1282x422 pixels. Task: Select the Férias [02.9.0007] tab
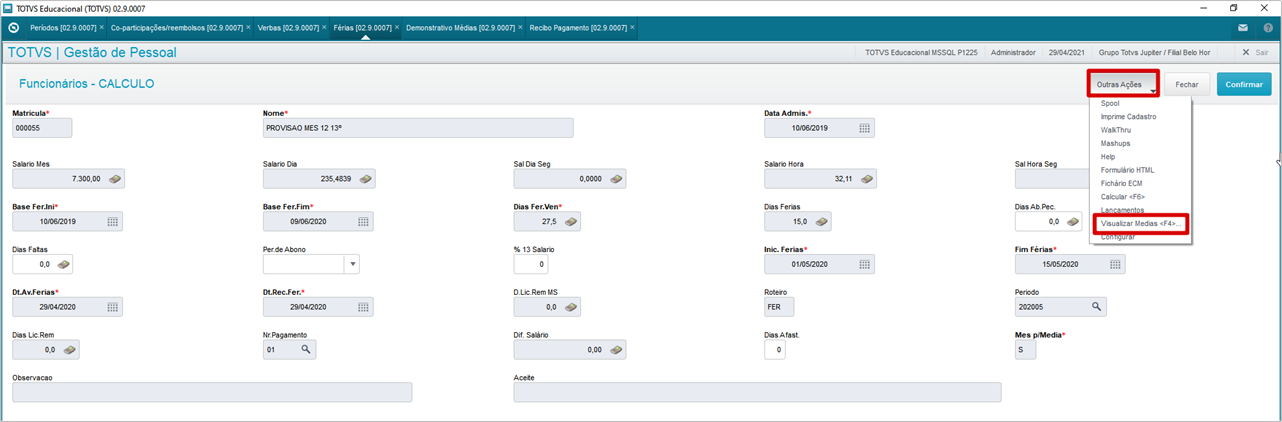tap(362, 28)
